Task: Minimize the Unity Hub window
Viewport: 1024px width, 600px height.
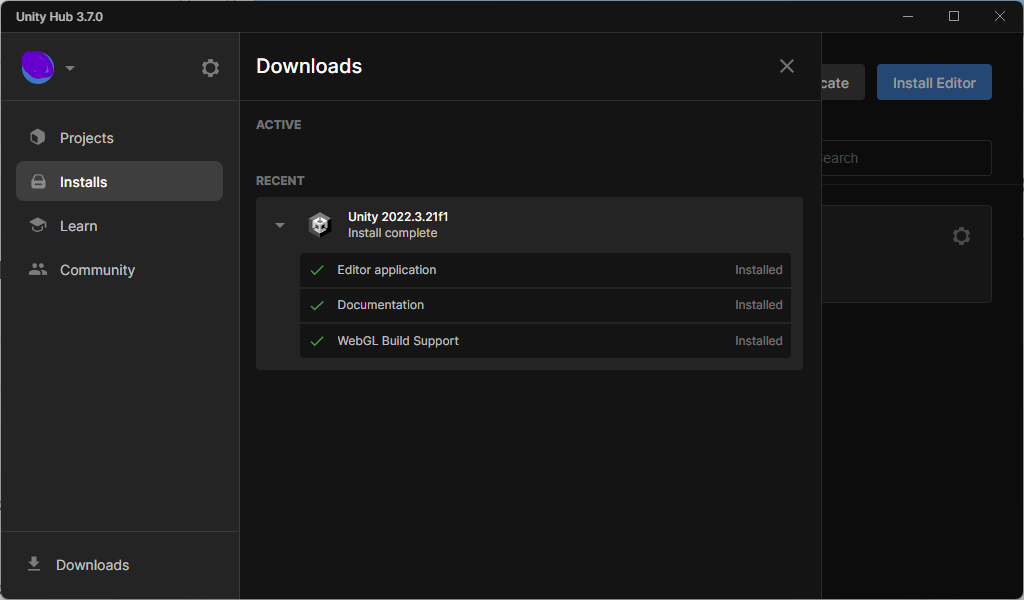Action: [x=908, y=16]
